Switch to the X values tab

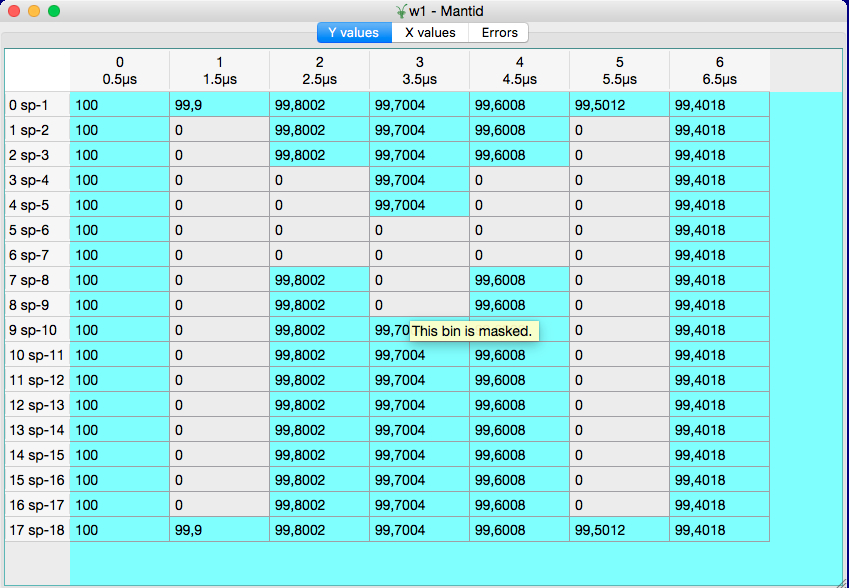(x=430, y=33)
